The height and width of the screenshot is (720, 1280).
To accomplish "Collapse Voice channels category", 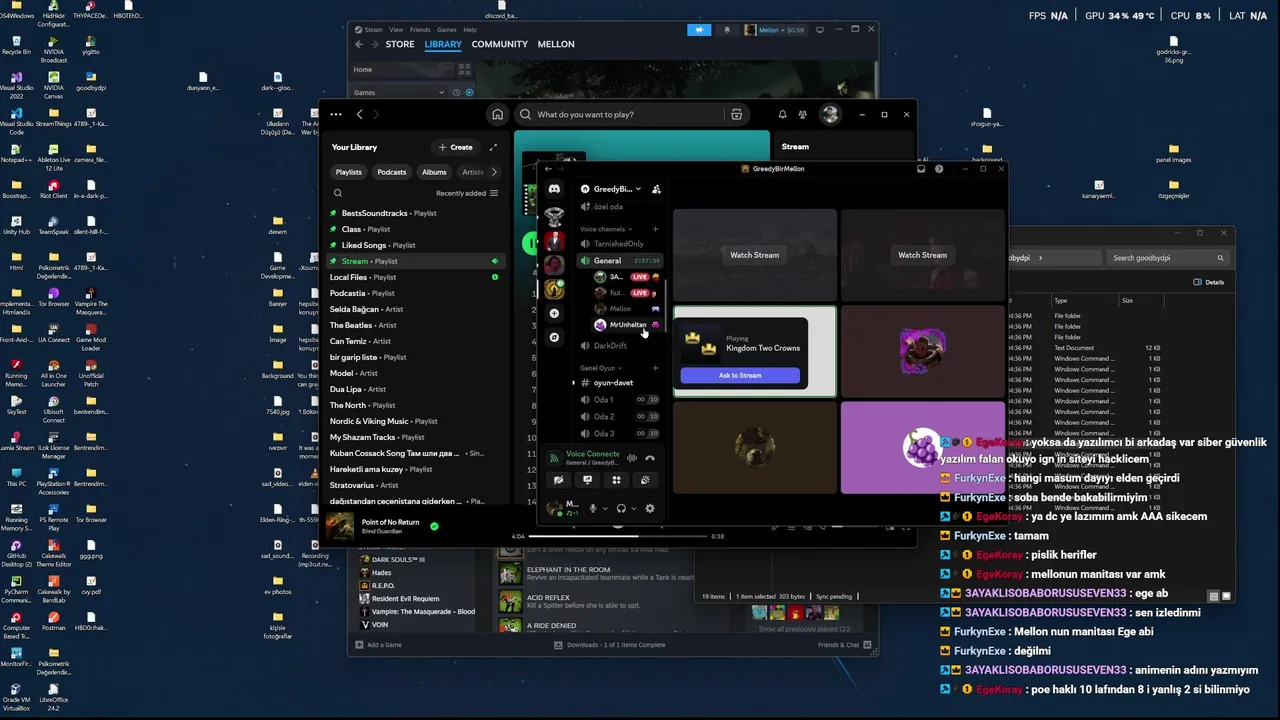I will [x=605, y=229].
